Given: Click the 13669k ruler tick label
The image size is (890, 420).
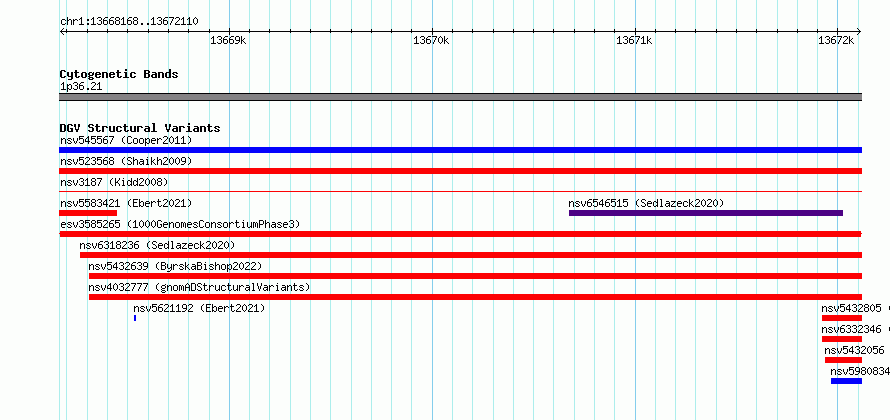Looking at the screenshot, I should click(228, 41).
